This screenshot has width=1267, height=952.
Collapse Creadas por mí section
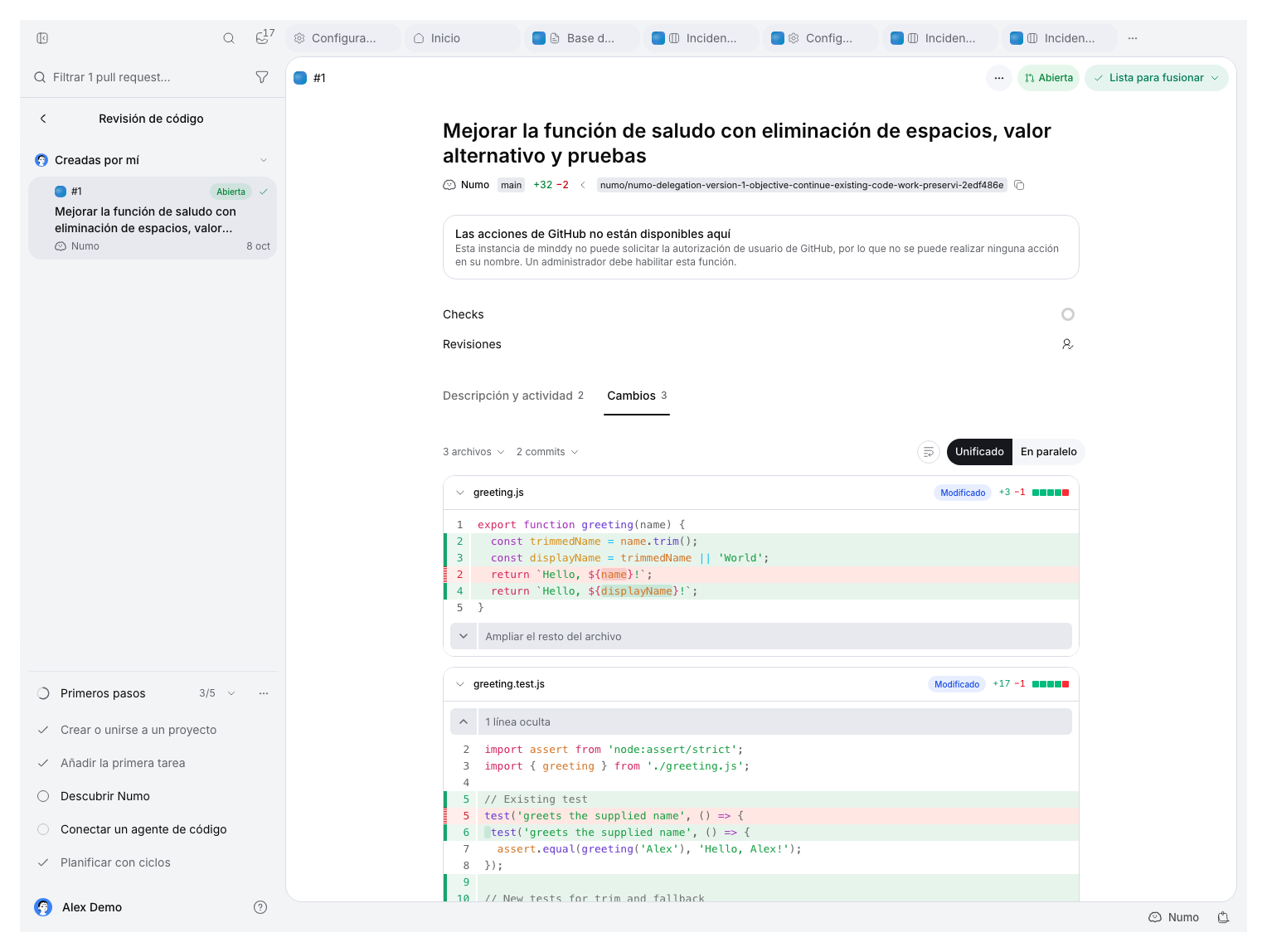[x=264, y=160]
